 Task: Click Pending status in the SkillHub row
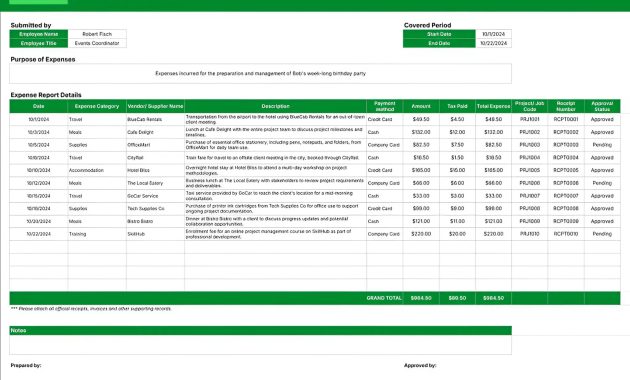click(x=602, y=234)
